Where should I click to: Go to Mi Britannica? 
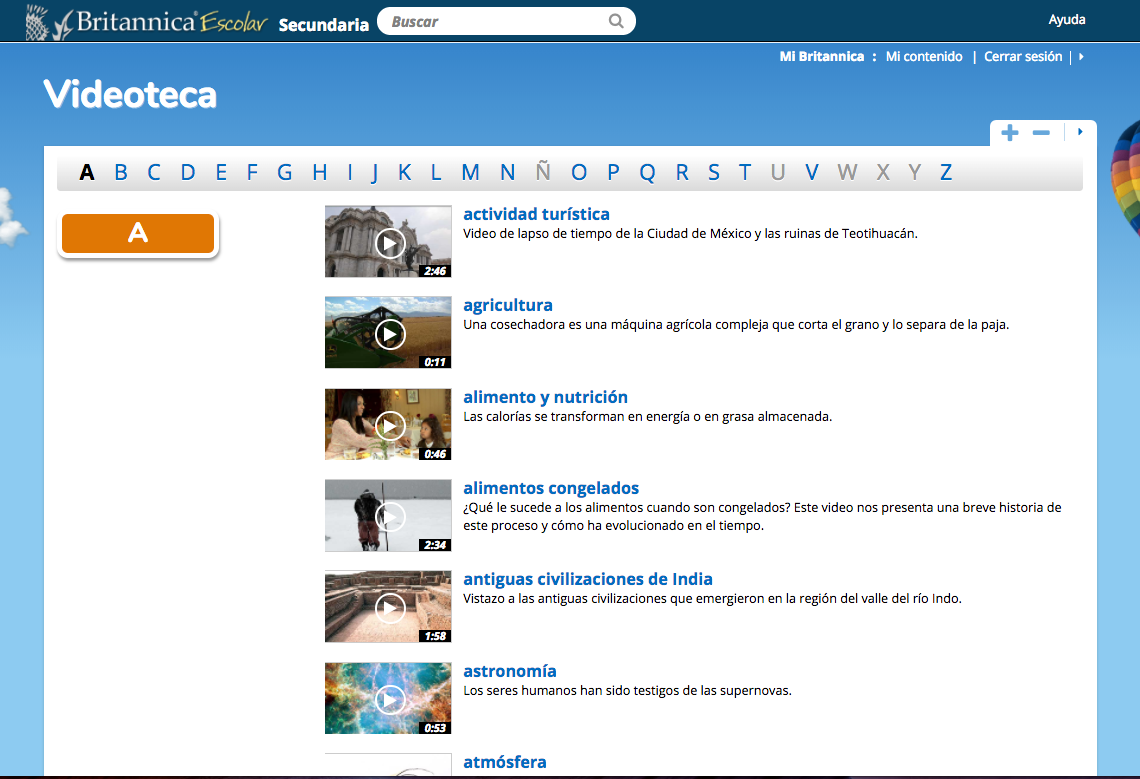click(x=822, y=57)
